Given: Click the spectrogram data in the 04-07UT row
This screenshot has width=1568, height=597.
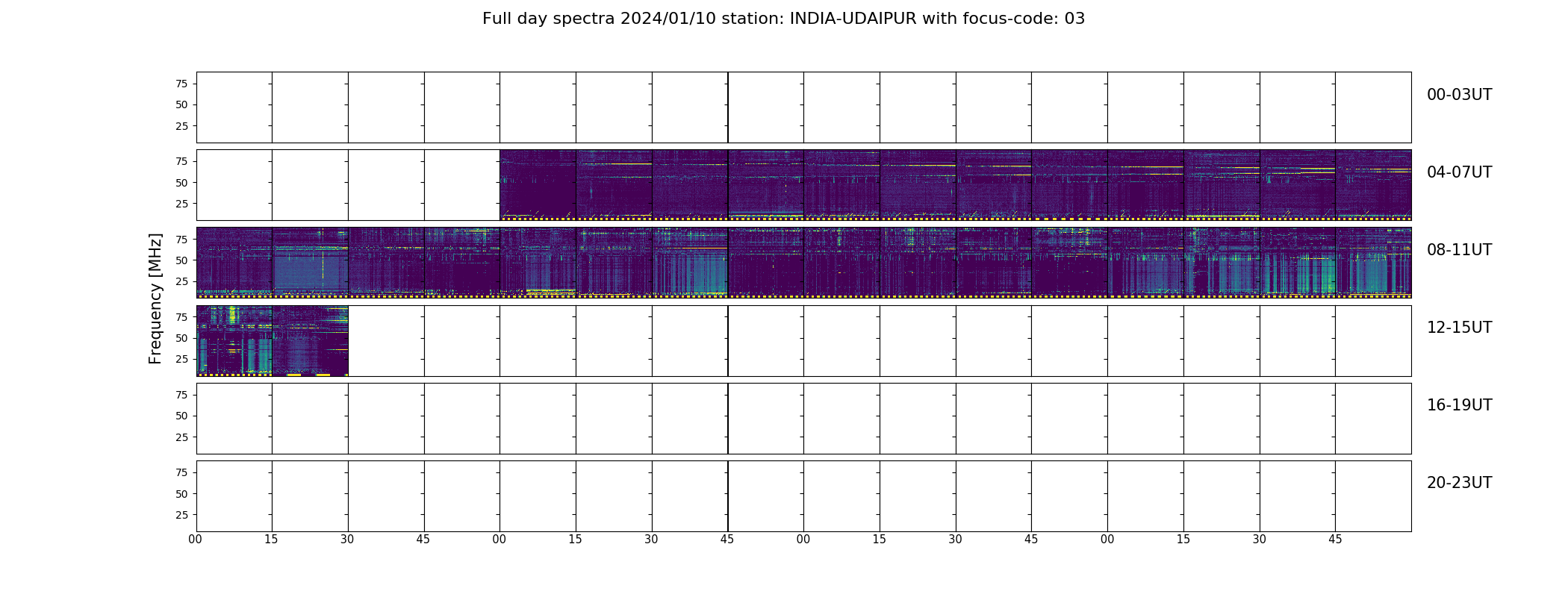Looking at the screenshot, I should click(955, 185).
